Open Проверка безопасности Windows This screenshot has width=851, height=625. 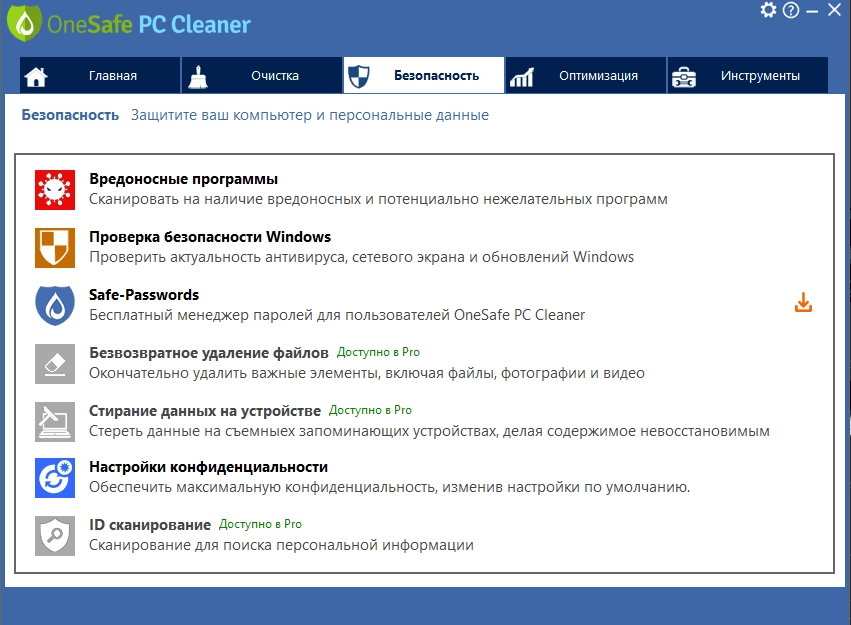point(210,237)
